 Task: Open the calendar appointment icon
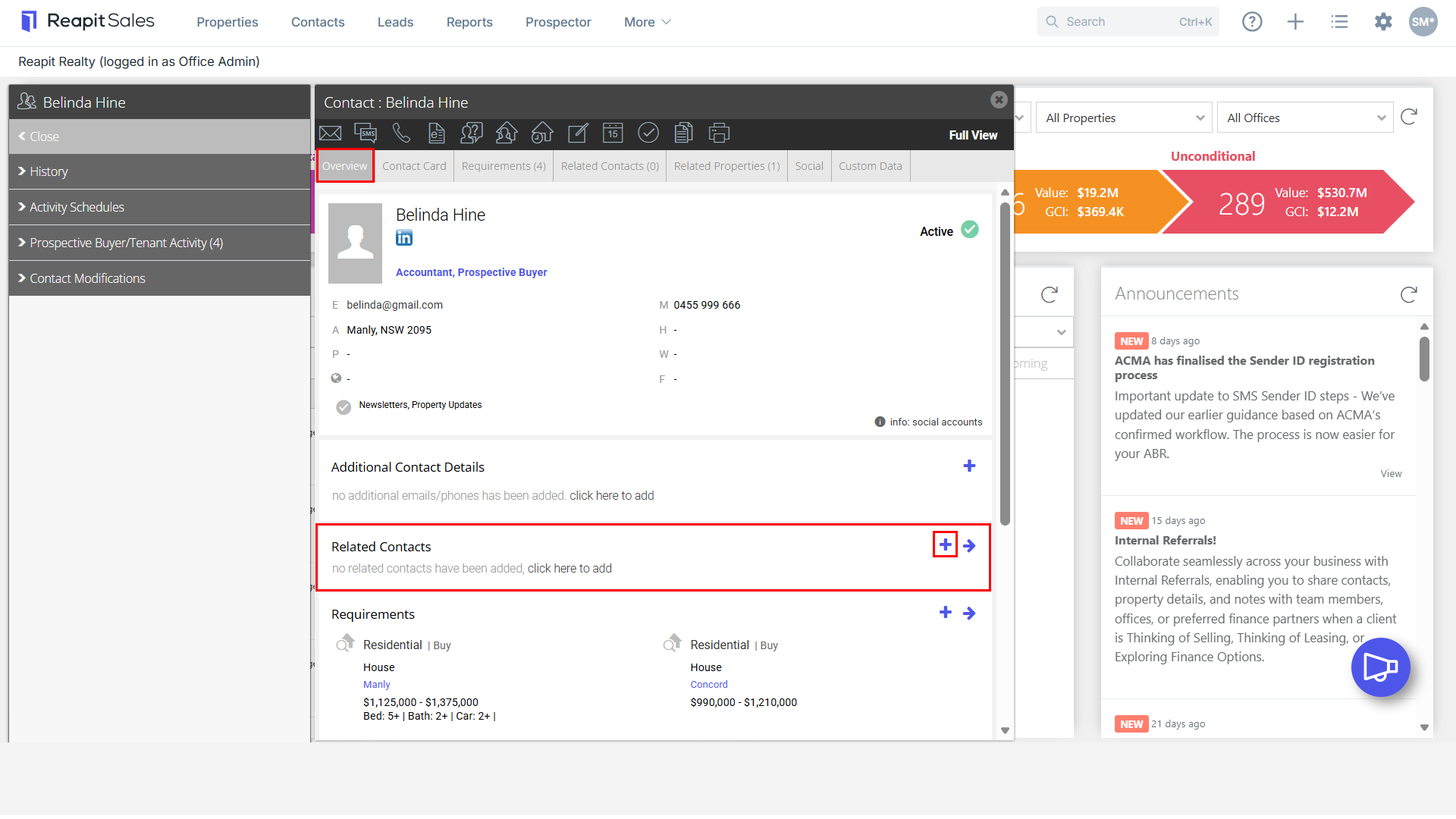[613, 133]
